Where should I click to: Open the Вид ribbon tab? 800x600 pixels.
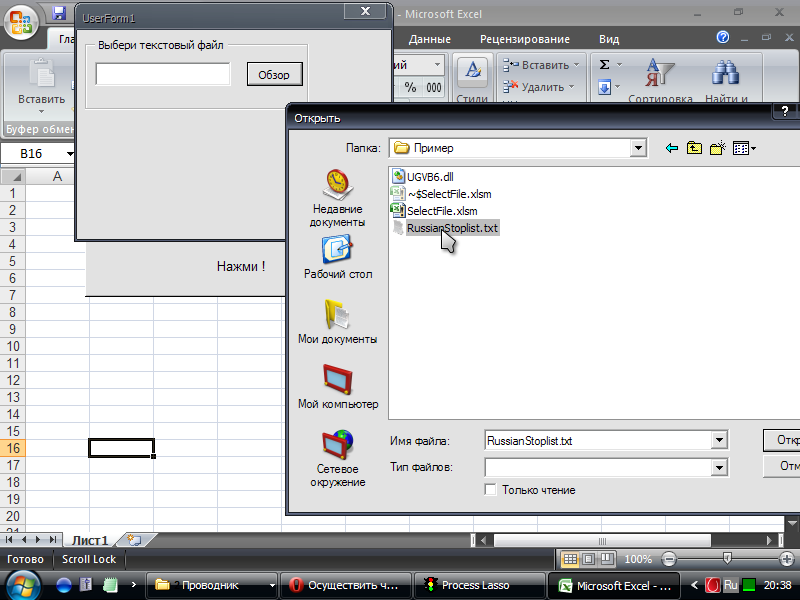coord(609,39)
